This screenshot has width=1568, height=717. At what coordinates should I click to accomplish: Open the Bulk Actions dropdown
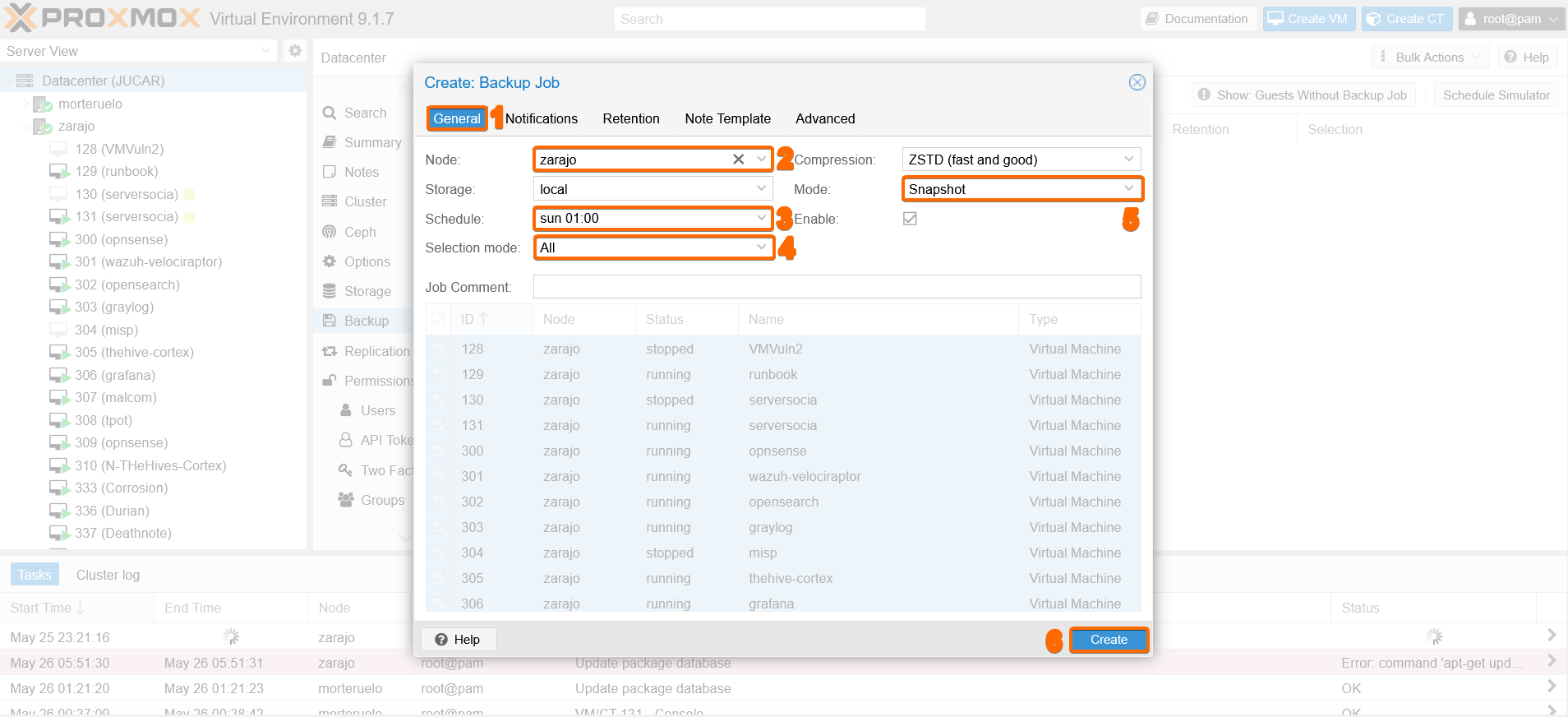(x=1430, y=57)
